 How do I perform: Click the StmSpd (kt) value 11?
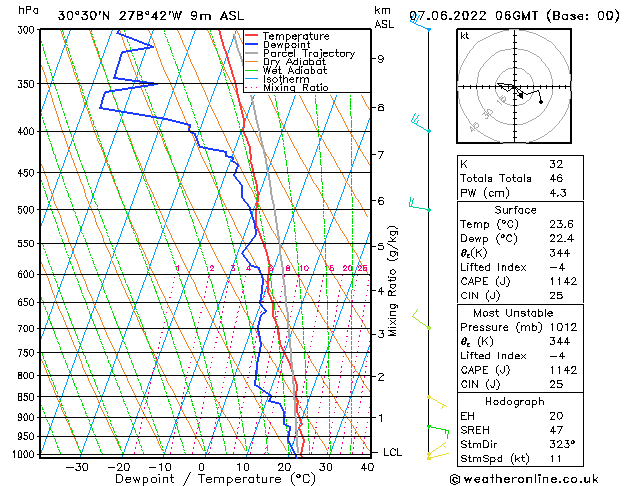(556, 458)
